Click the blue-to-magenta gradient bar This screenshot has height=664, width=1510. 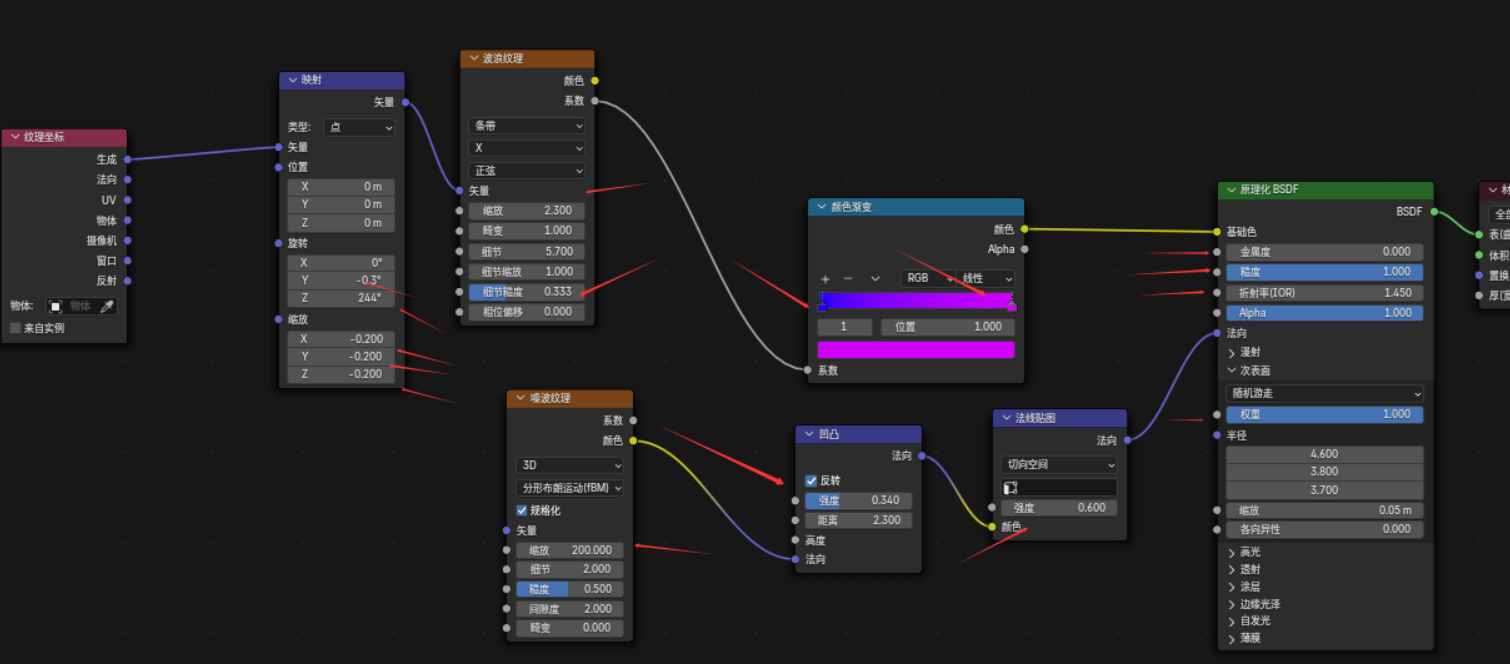917,299
